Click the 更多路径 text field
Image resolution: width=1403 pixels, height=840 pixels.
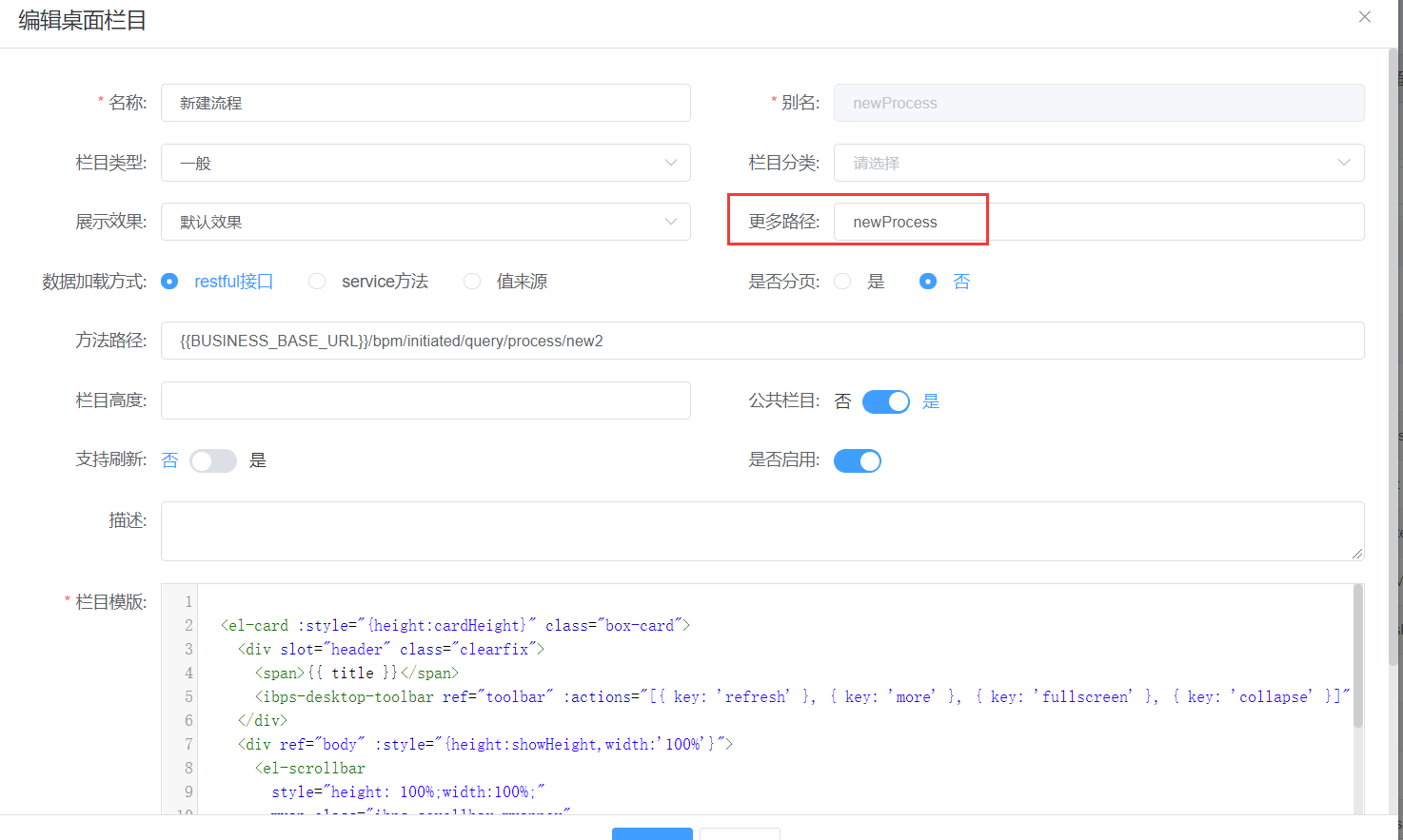coord(1098,222)
